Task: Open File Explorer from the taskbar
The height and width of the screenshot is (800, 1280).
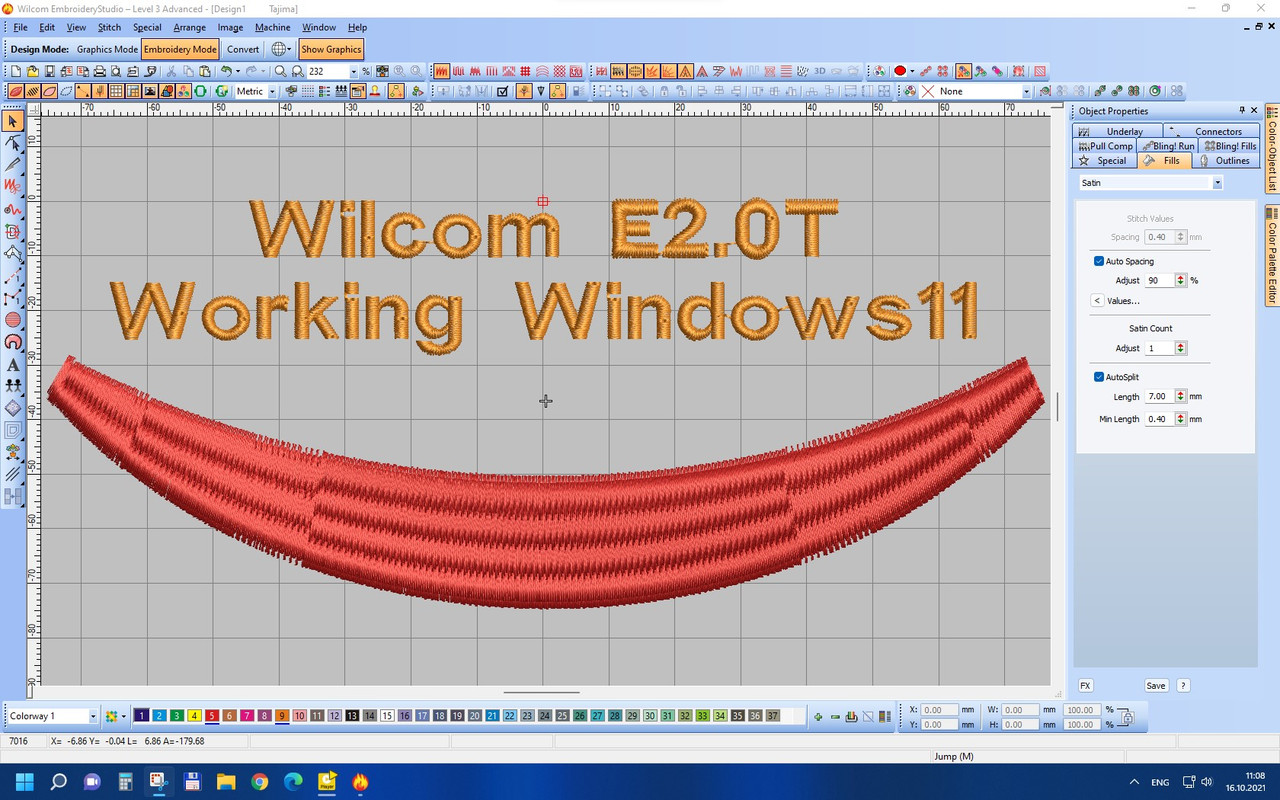Action: click(226, 782)
